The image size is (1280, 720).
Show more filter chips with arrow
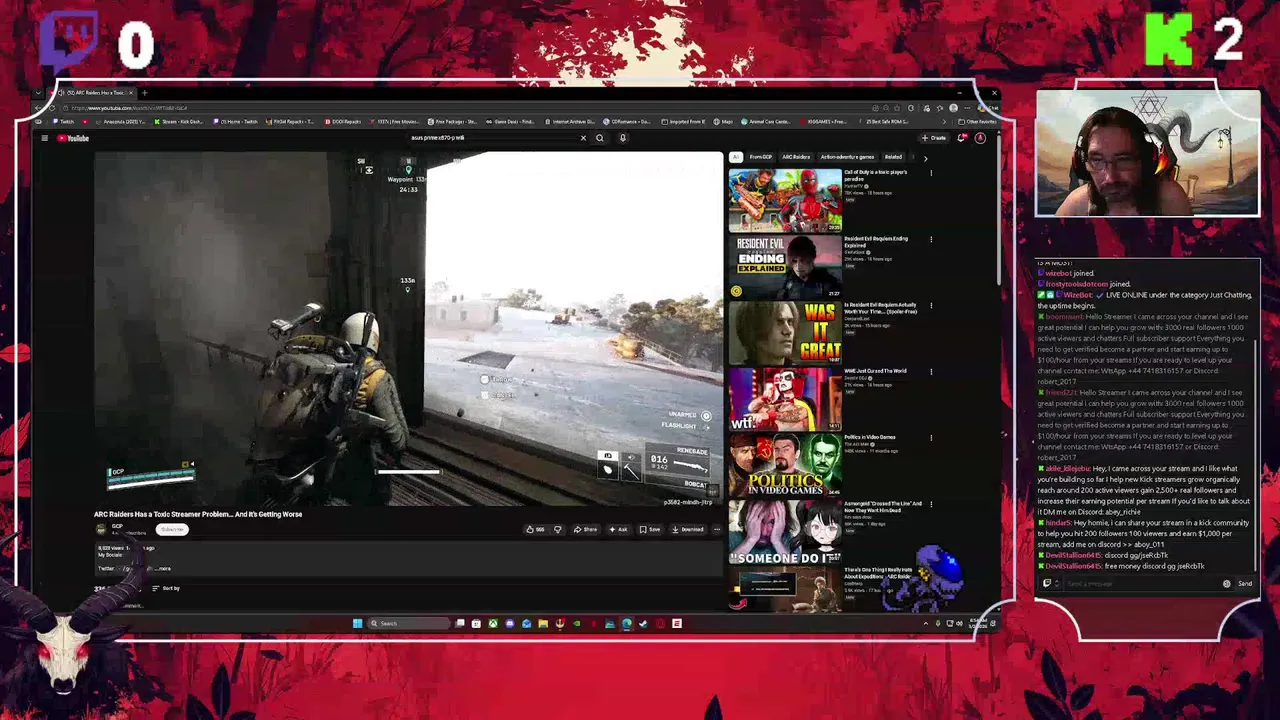[x=925, y=157]
